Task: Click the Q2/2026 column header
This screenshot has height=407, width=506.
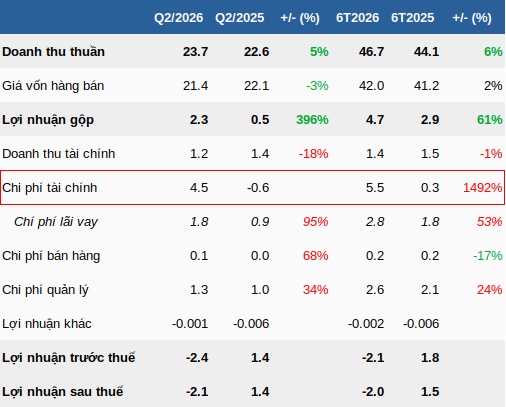Action: pos(178,18)
